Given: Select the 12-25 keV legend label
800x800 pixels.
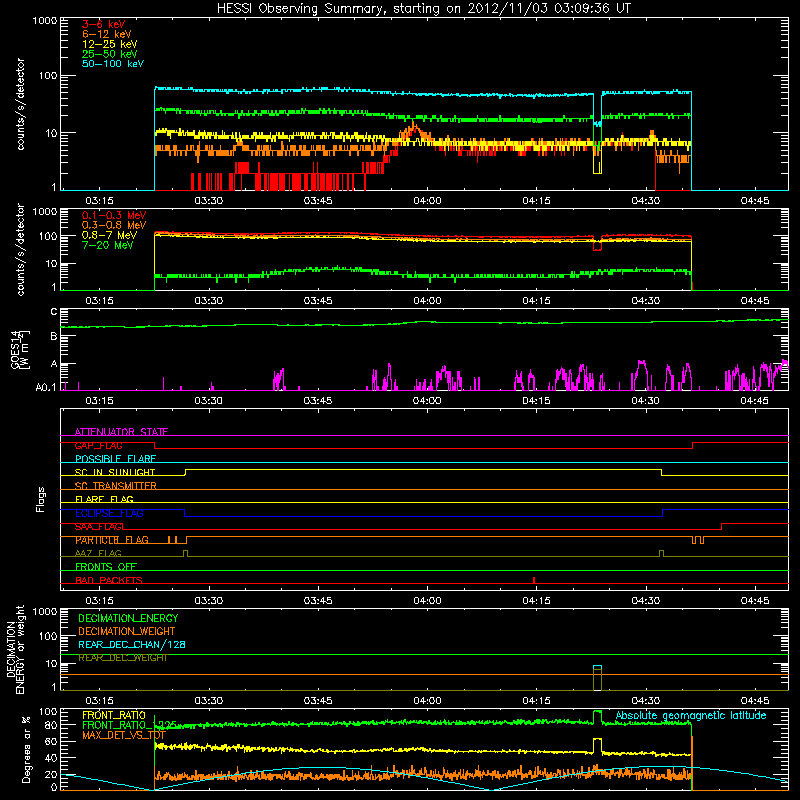Looking at the screenshot, I should tap(110, 44).
